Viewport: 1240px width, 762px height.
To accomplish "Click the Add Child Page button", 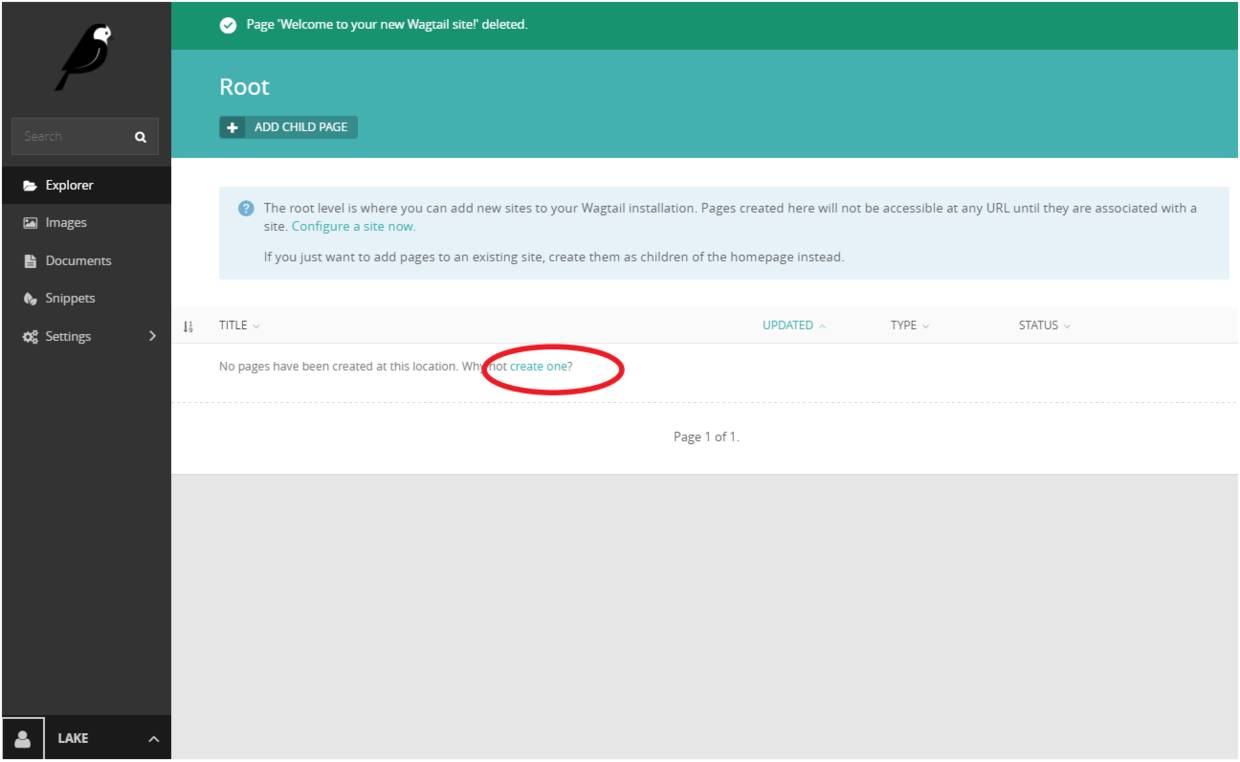I will (x=288, y=127).
